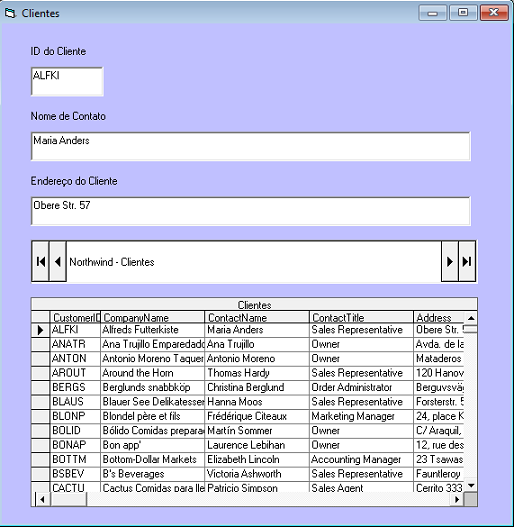This screenshot has height=527, width=514.
Task: Click Accounting Manager title cell
Action: 361,459
